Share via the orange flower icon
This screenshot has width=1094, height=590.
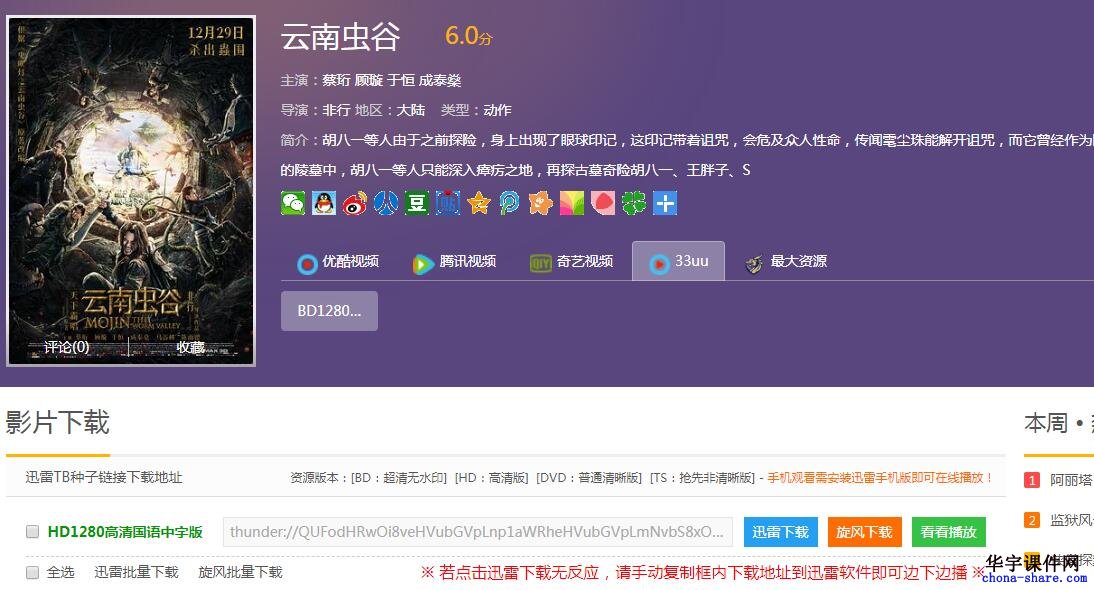(541, 203)
